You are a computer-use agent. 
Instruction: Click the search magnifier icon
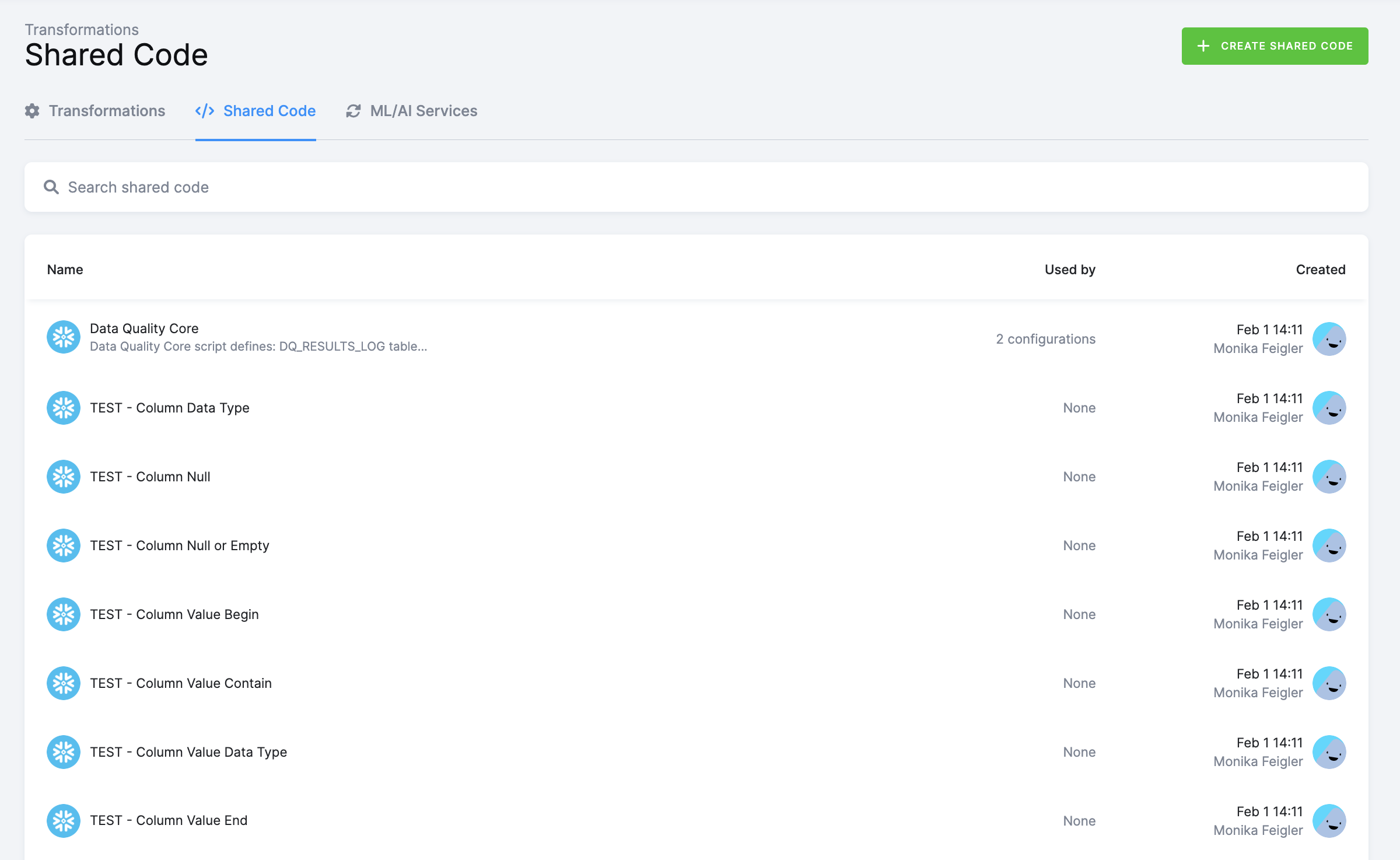coord(51,187)
